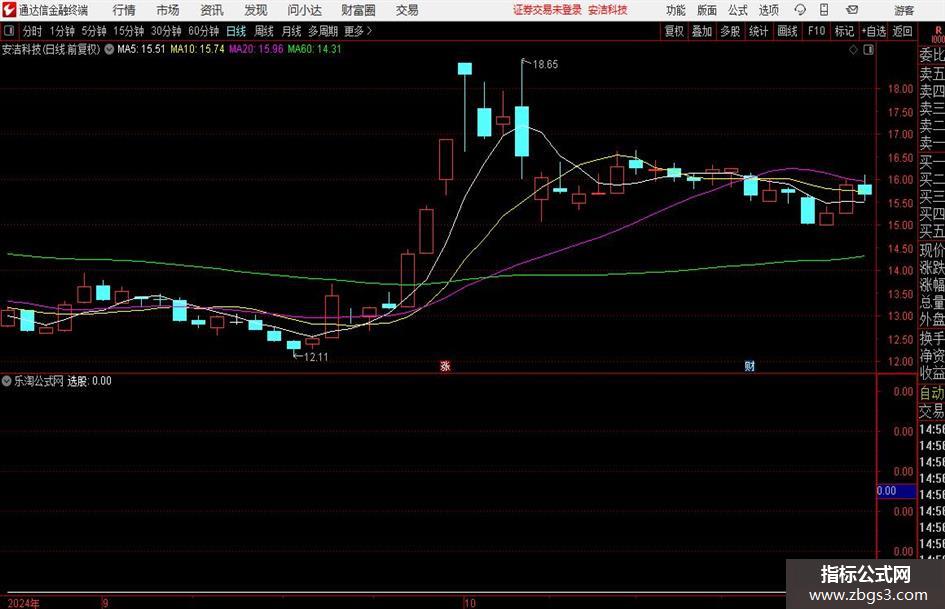The image size is (945, 609).
Task: Click the MA5: 15.51 value label
Action: coord(141,49)
